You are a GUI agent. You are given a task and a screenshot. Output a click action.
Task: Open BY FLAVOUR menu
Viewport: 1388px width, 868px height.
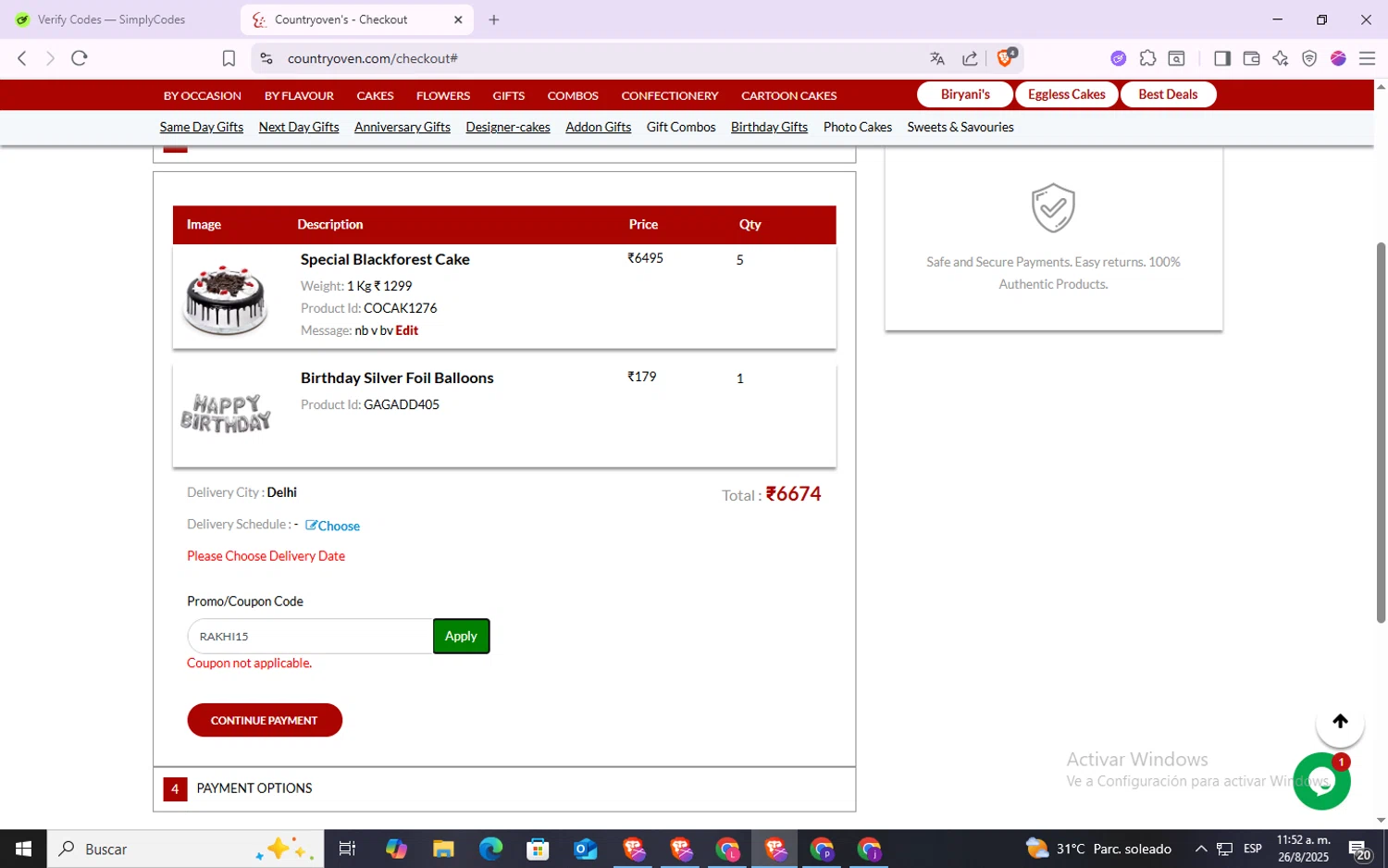(299, 95)
